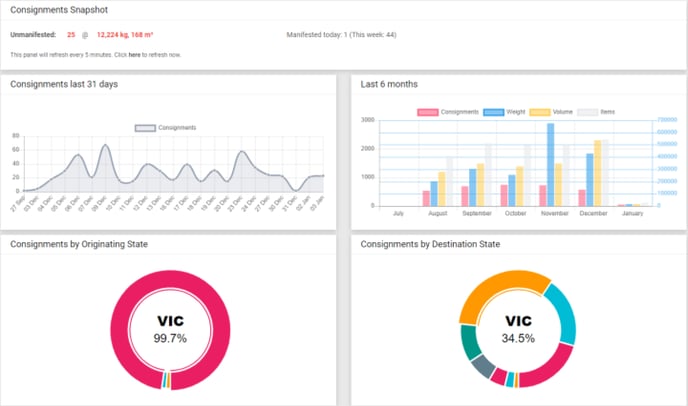Click the '3000' left axis value
The width and height of the screenshot is (688, 406).
tap(368, 120)
